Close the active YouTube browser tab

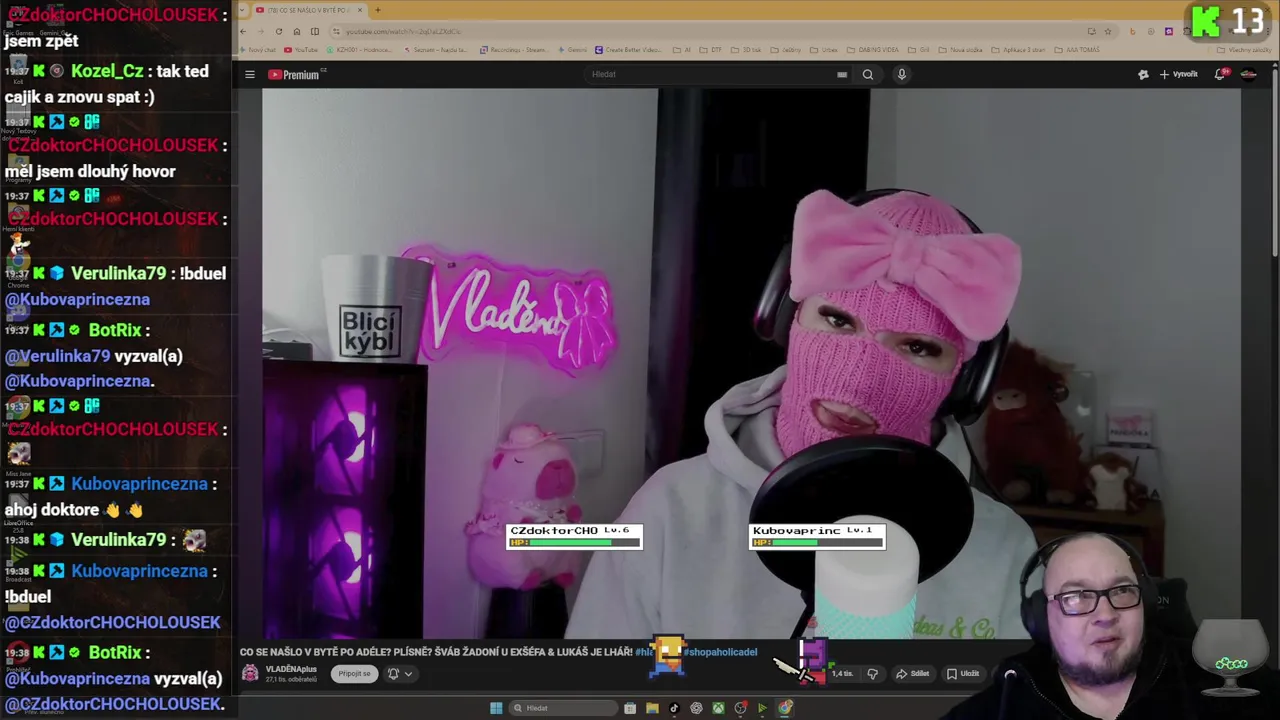tap(360, 10)
